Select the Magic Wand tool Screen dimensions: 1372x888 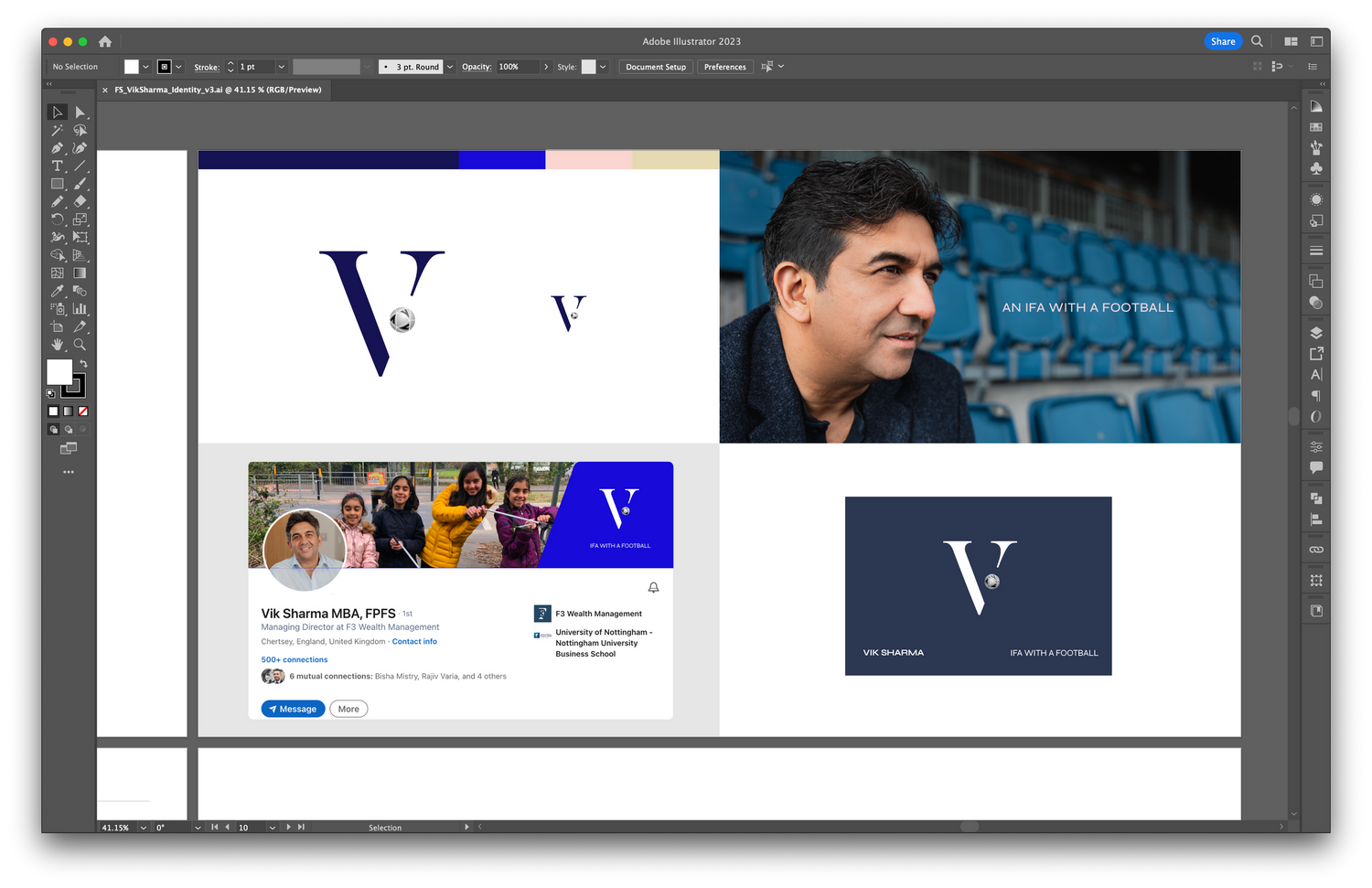[x=58, y=131]
